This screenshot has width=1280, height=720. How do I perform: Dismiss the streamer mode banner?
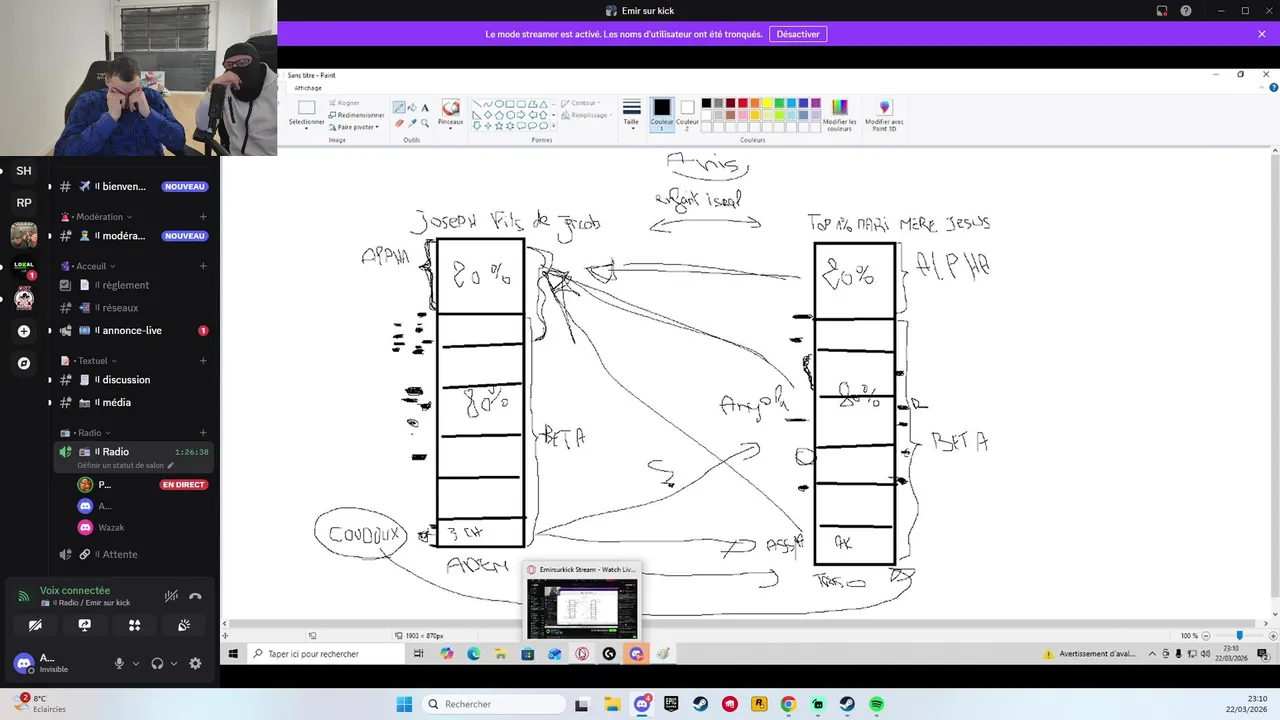click(1262, 34)
